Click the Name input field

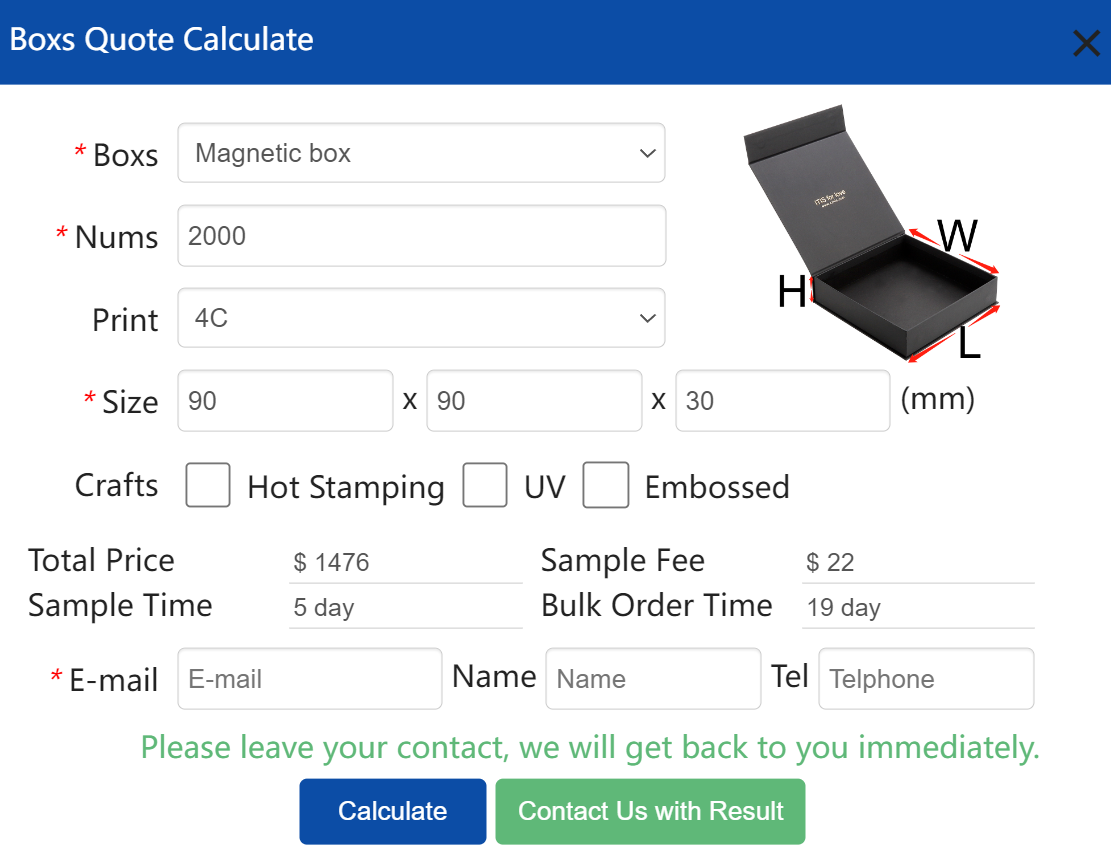coord(653,679)
